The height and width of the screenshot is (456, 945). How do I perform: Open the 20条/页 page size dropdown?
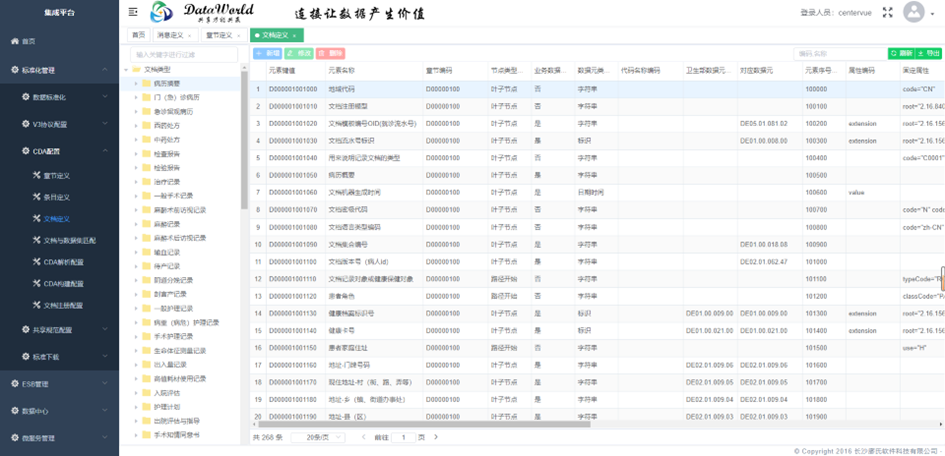point(319,437)
